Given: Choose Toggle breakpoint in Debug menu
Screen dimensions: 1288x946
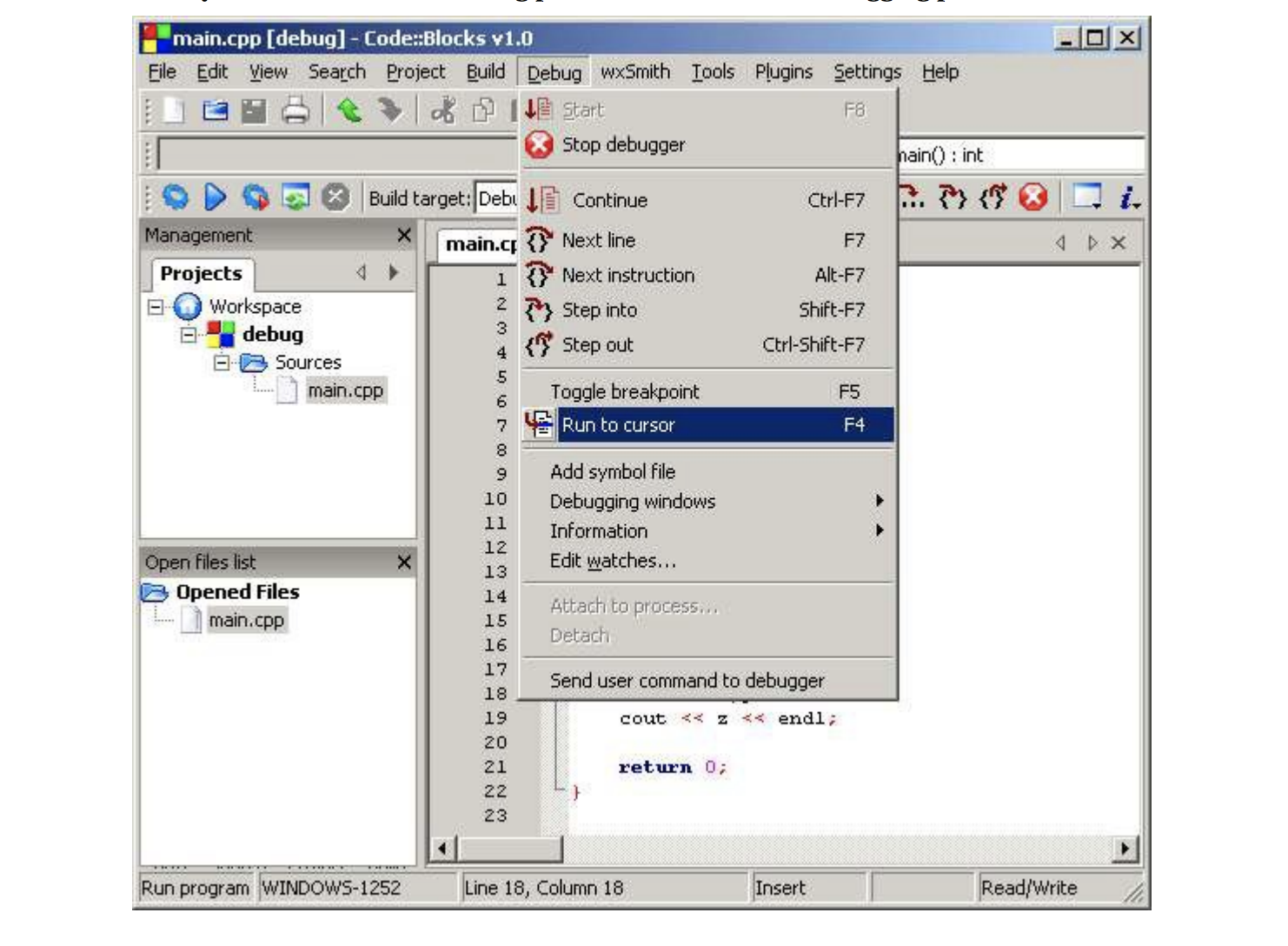Looking at the screenshot, I should tap(624, 392).
